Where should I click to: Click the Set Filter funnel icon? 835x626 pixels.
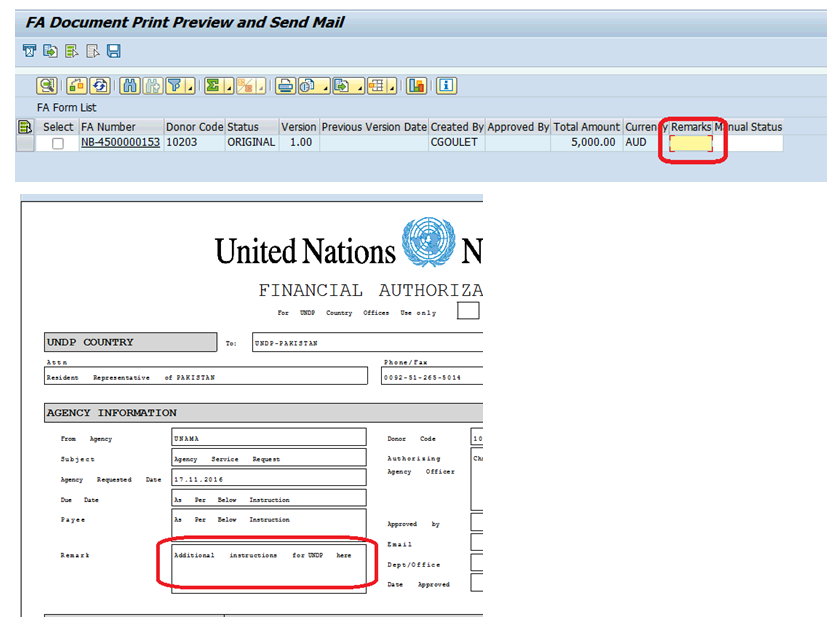(175, 86)
